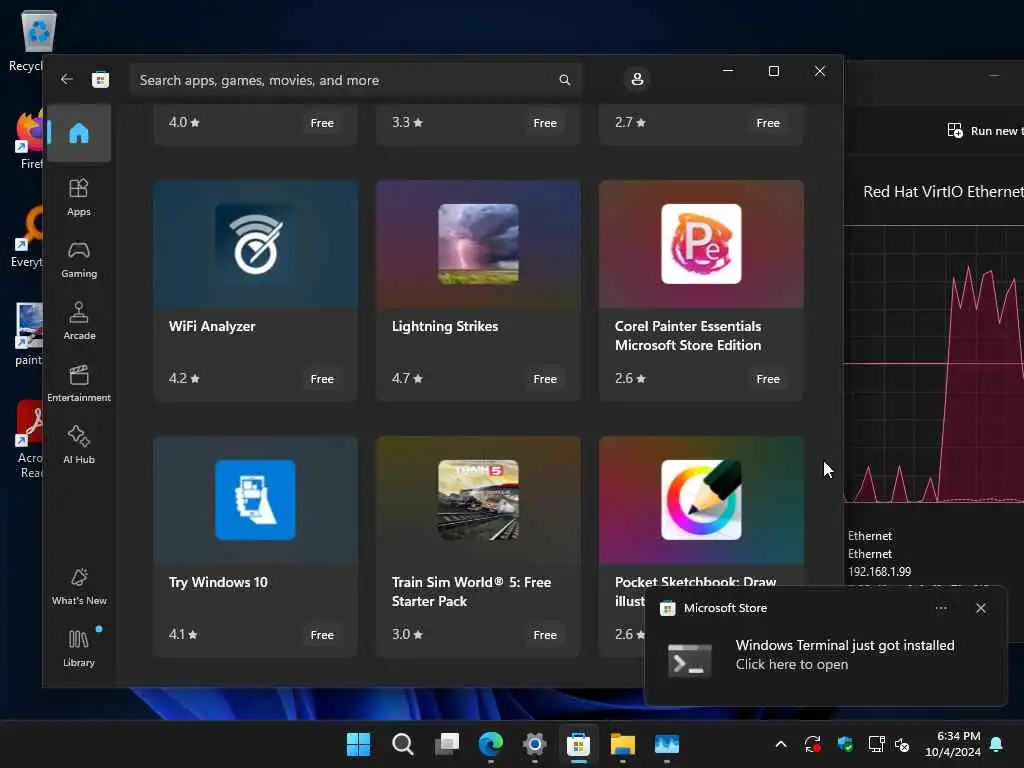The height and width of the screenshot is (768, 1024).
Task: Open the Apps section in sidebar
Action: [79, 197]
